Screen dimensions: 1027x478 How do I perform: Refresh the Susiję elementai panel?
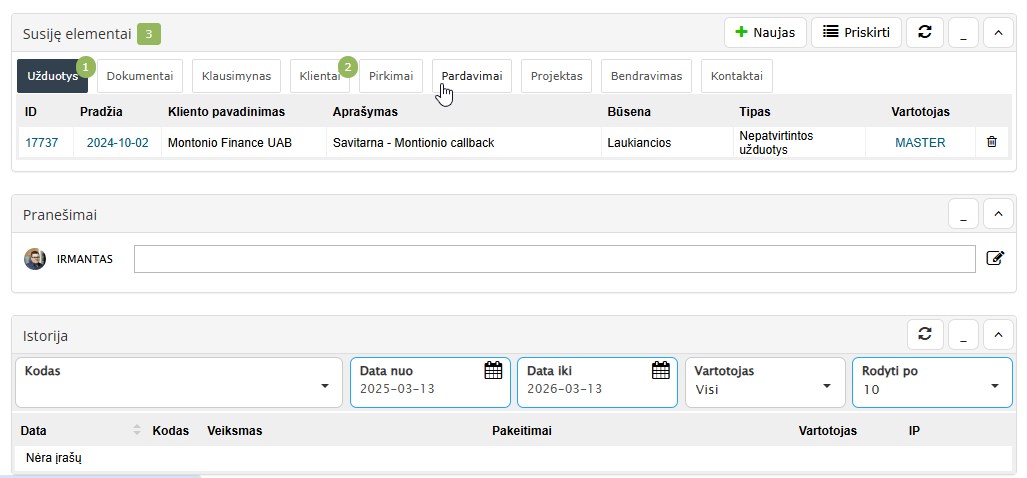924,32
